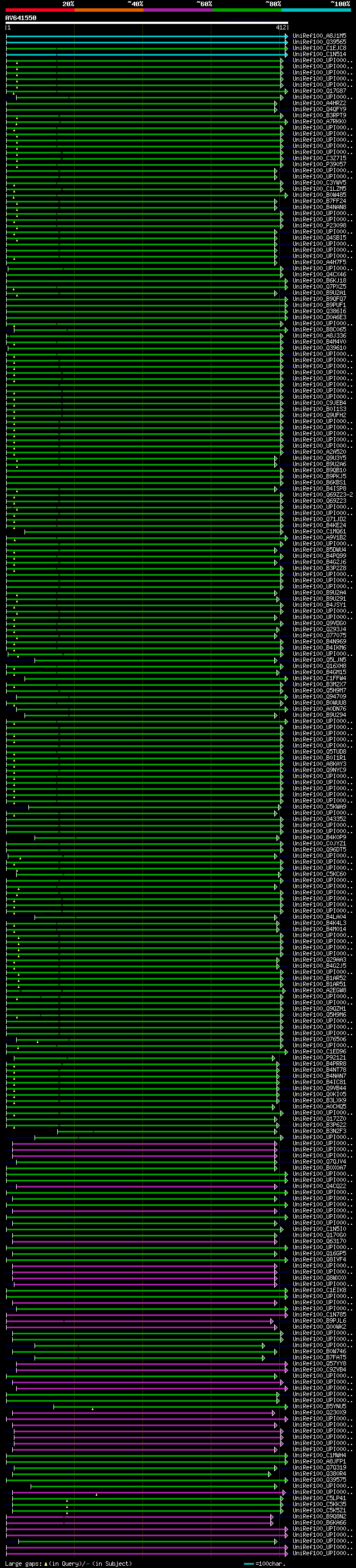Select subject UniRef100_B0I1S3
The image size is (356, 1568).
point(319,409)
